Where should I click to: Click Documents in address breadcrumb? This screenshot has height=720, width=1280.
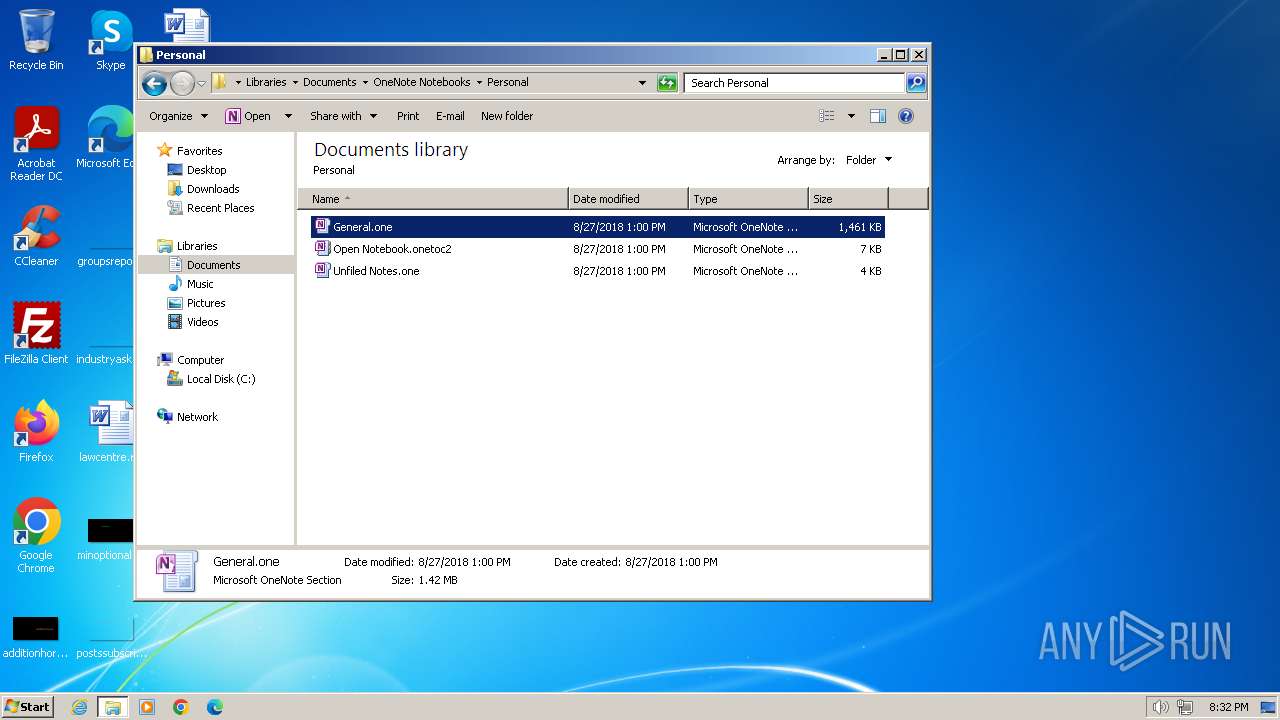(330, 83)
